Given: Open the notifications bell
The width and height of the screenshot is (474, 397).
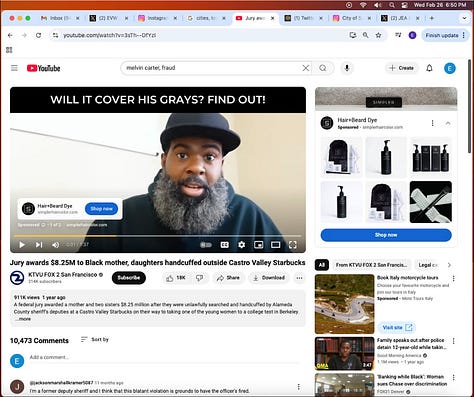Looking at the screenshot, I should tap(429, 68).
